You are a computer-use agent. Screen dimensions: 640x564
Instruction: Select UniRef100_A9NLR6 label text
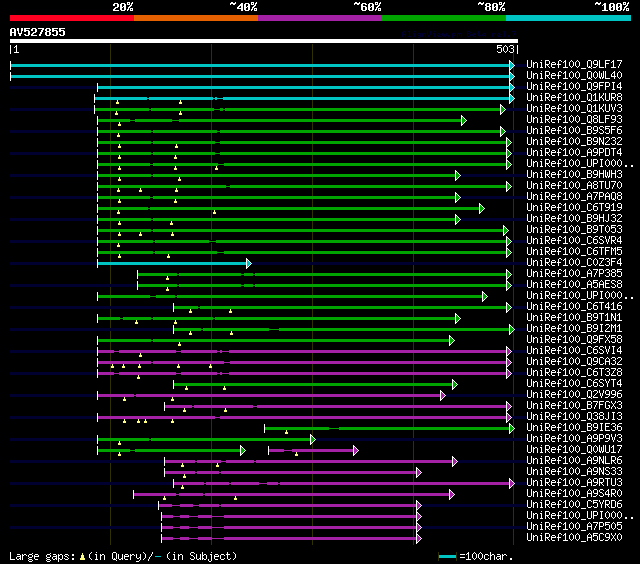pos(574,461)
